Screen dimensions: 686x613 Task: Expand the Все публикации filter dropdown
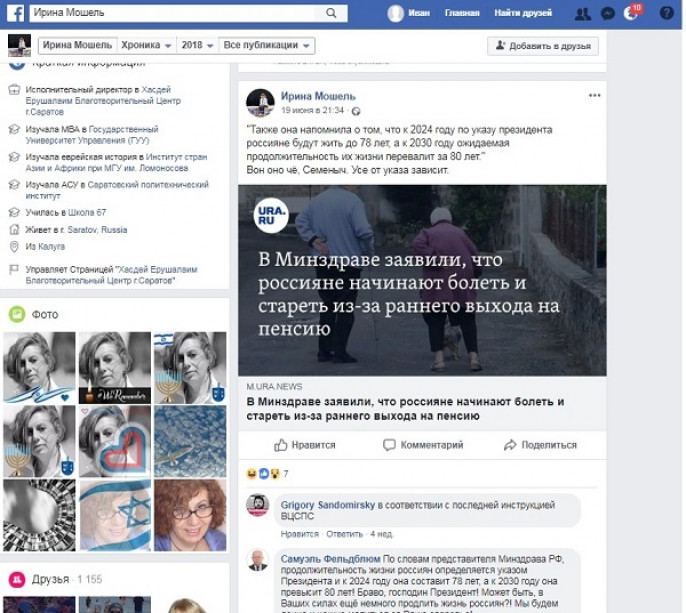click(266, 46)
